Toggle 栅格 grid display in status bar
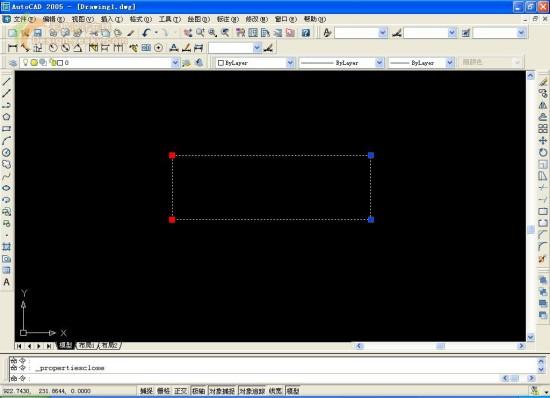This screenshot has width=550, height=398. point(163,391)
